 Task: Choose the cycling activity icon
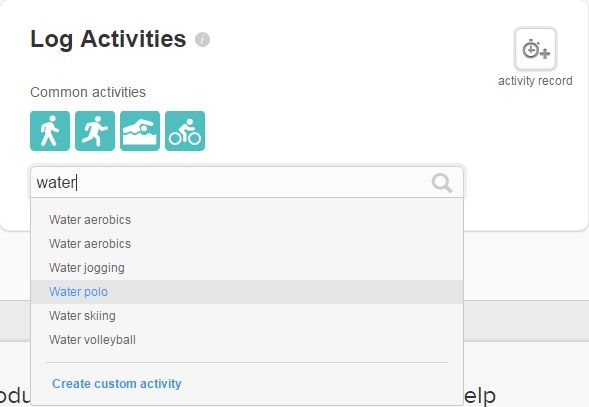185,131
